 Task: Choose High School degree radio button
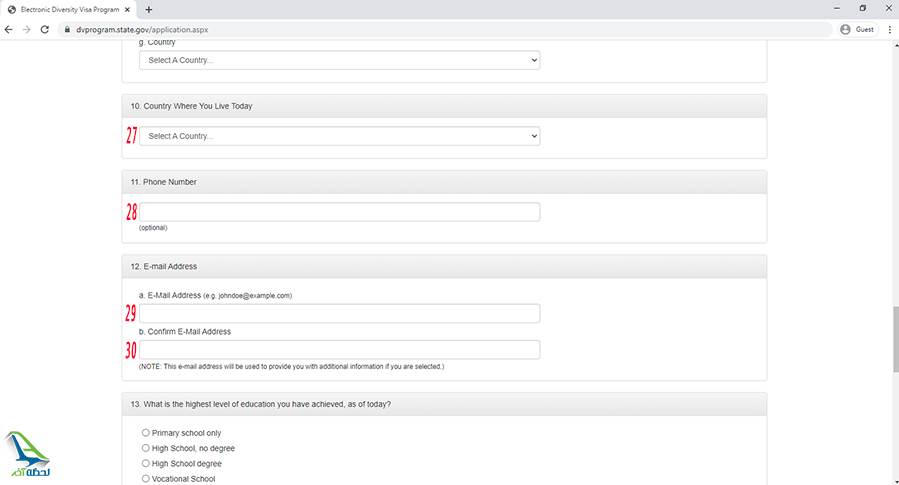point(146,464)
